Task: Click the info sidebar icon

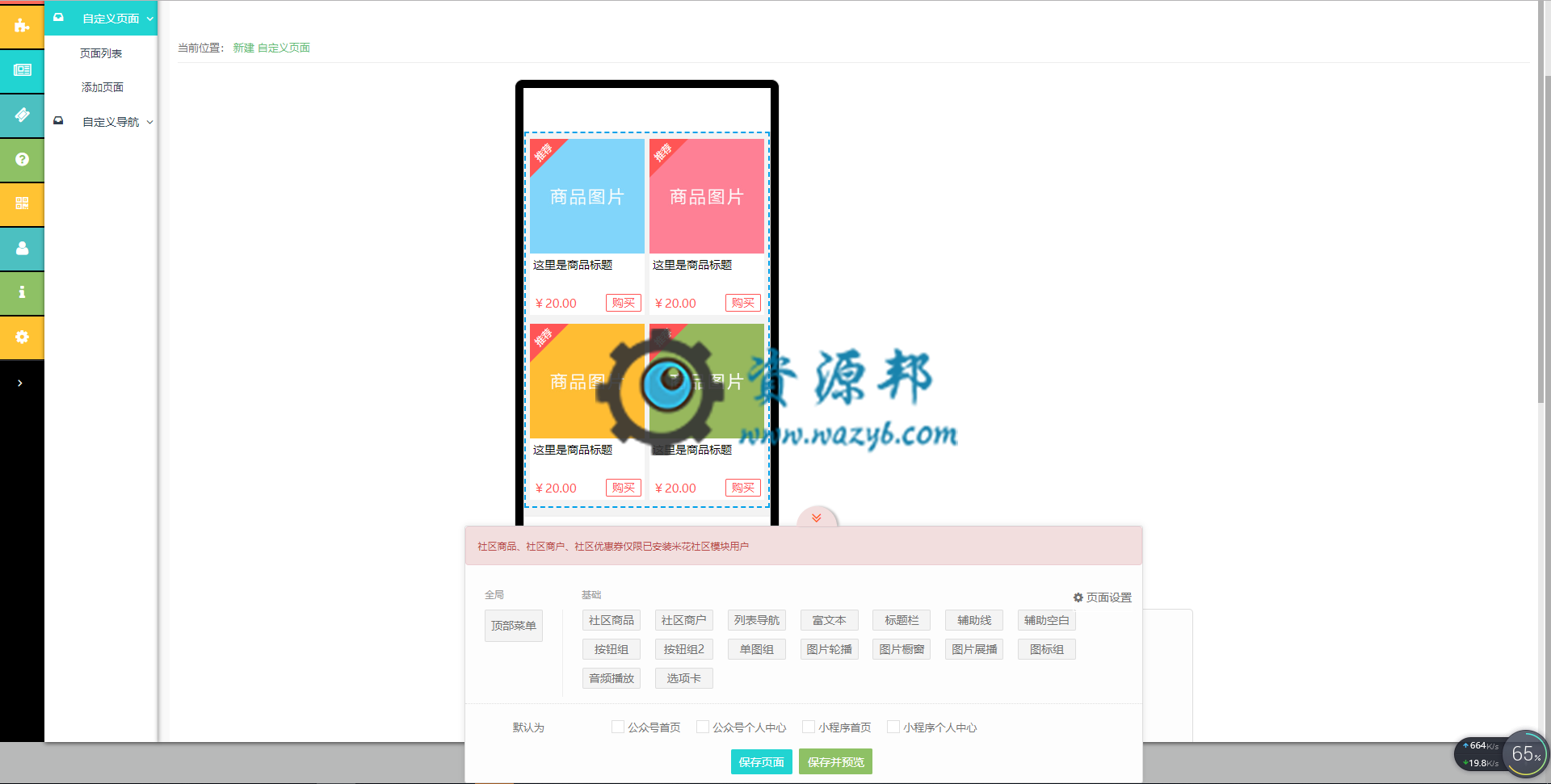Action: click(22, 292)
